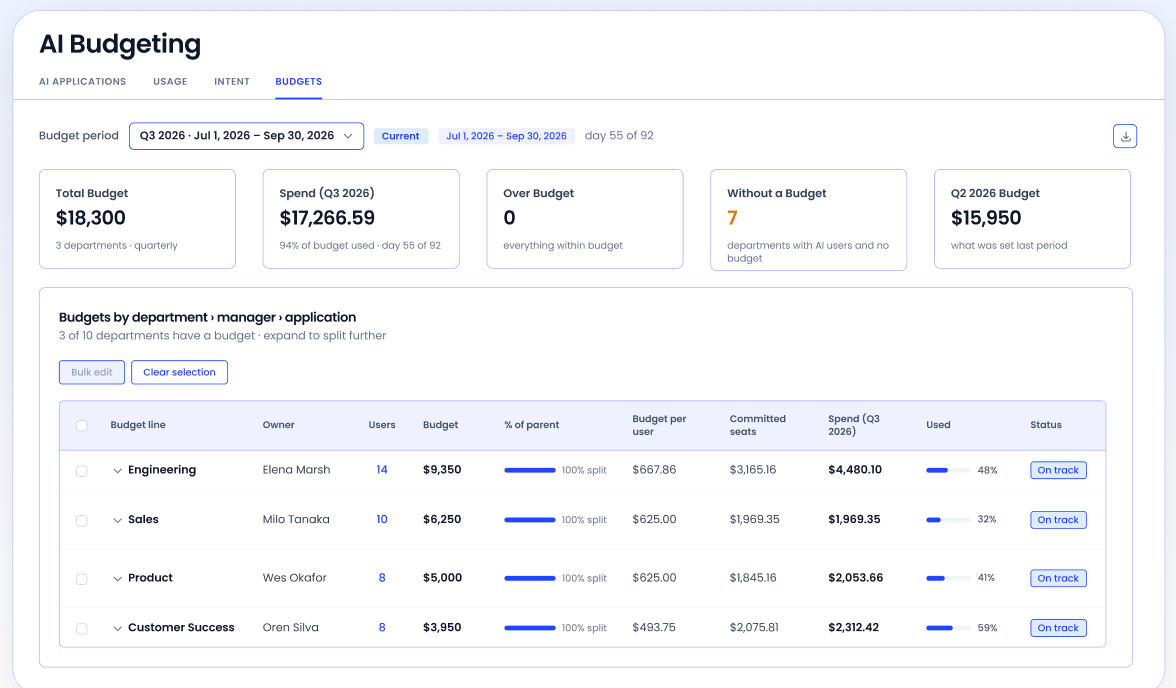Viewport: 1176px width, 688px height.
Task: Switch to the Intent tab
Action: click(232, 82)
